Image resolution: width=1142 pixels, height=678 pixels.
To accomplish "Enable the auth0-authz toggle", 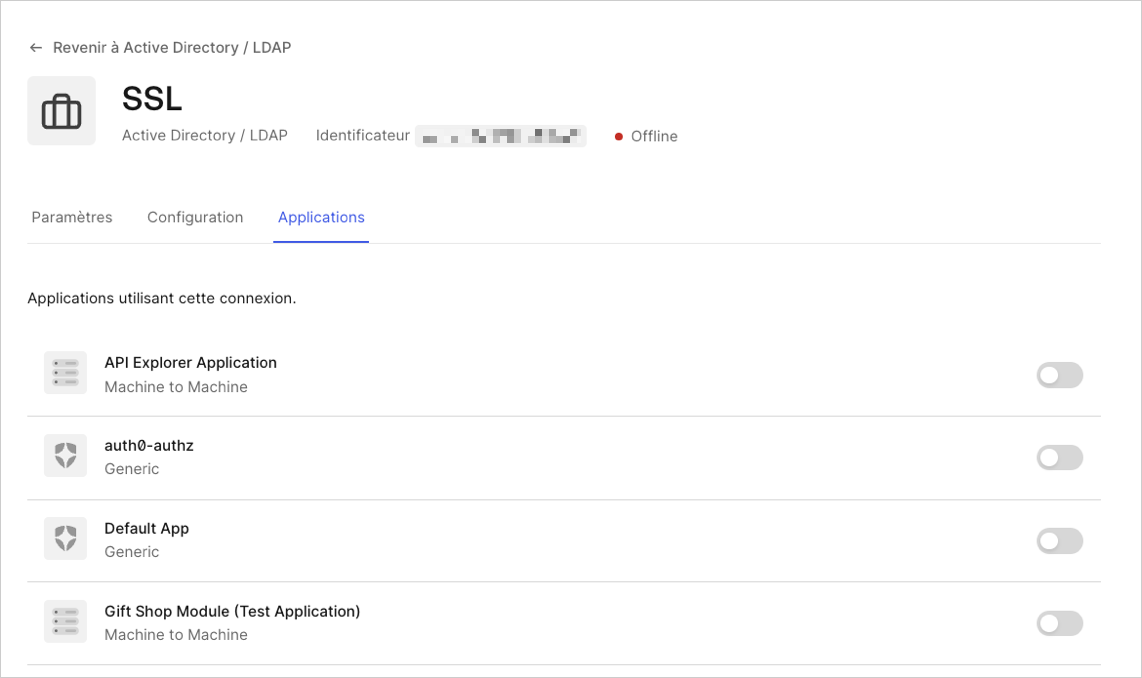I will click(1059, 457).
